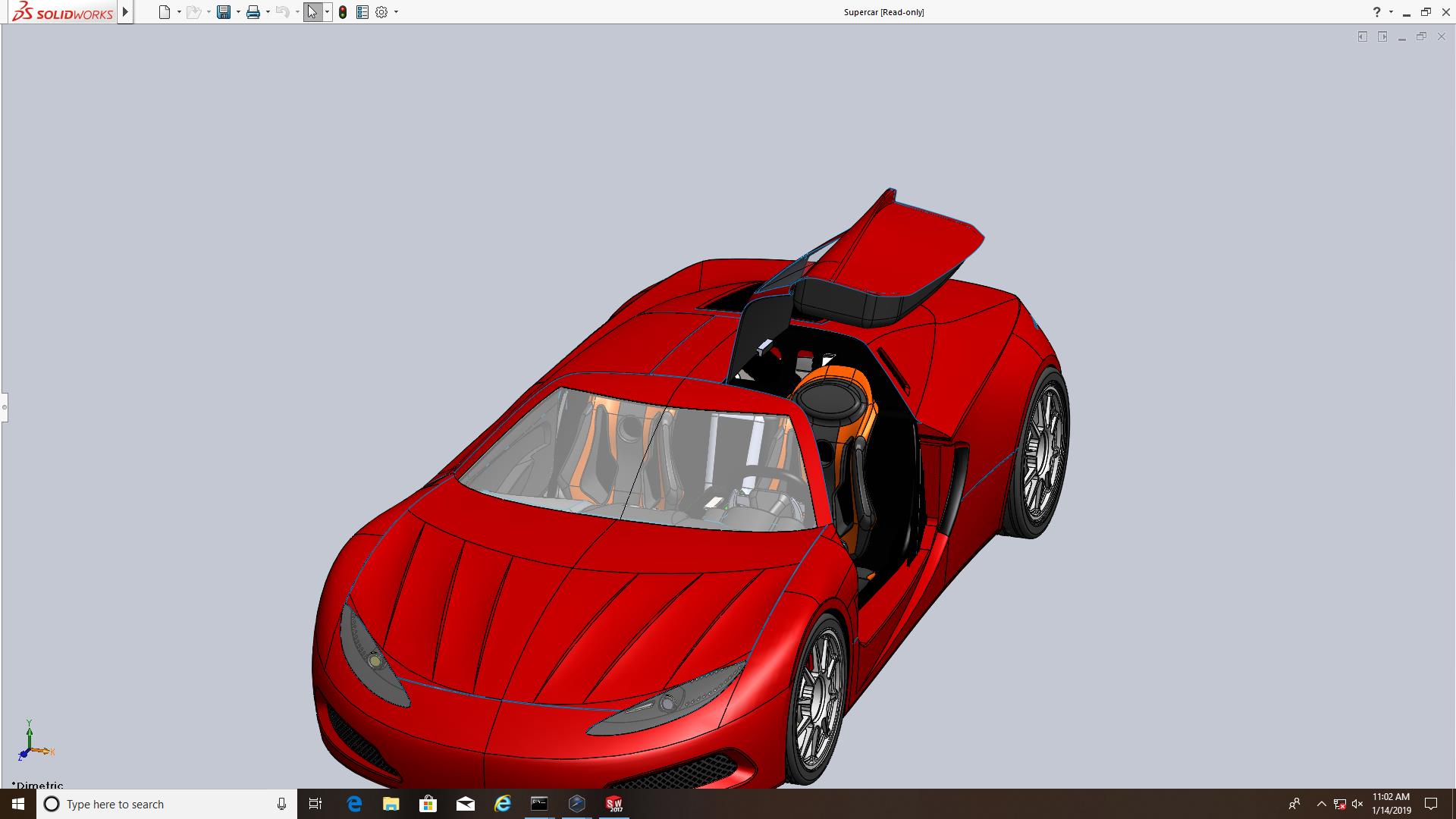Viewport: 1456px width, 819px height.
Task: Activate the Select arrow cursor tool
Action: [x=312, y=12]
